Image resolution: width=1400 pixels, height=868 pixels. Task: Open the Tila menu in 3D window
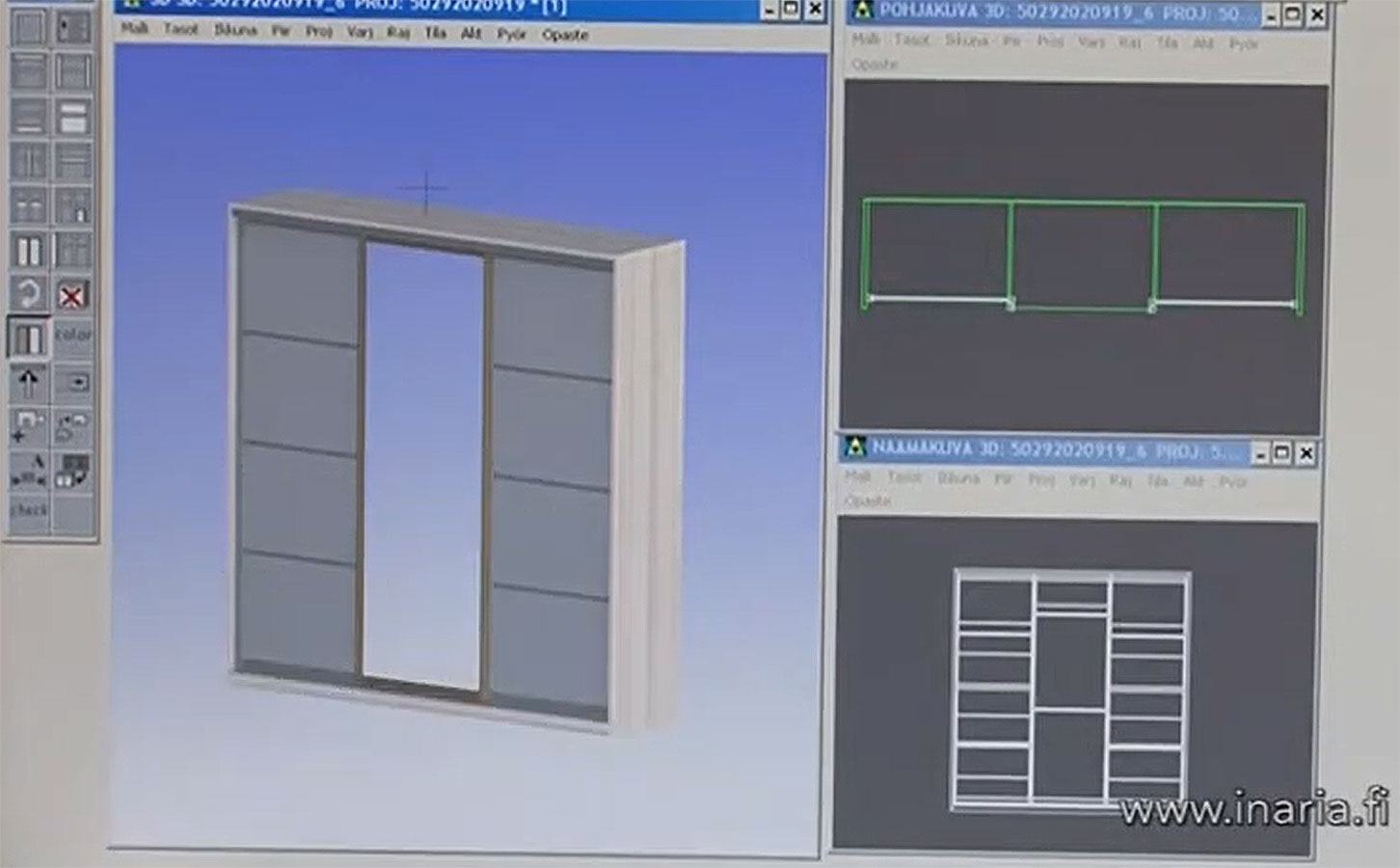pyautogui.click(x=435, y=33)
